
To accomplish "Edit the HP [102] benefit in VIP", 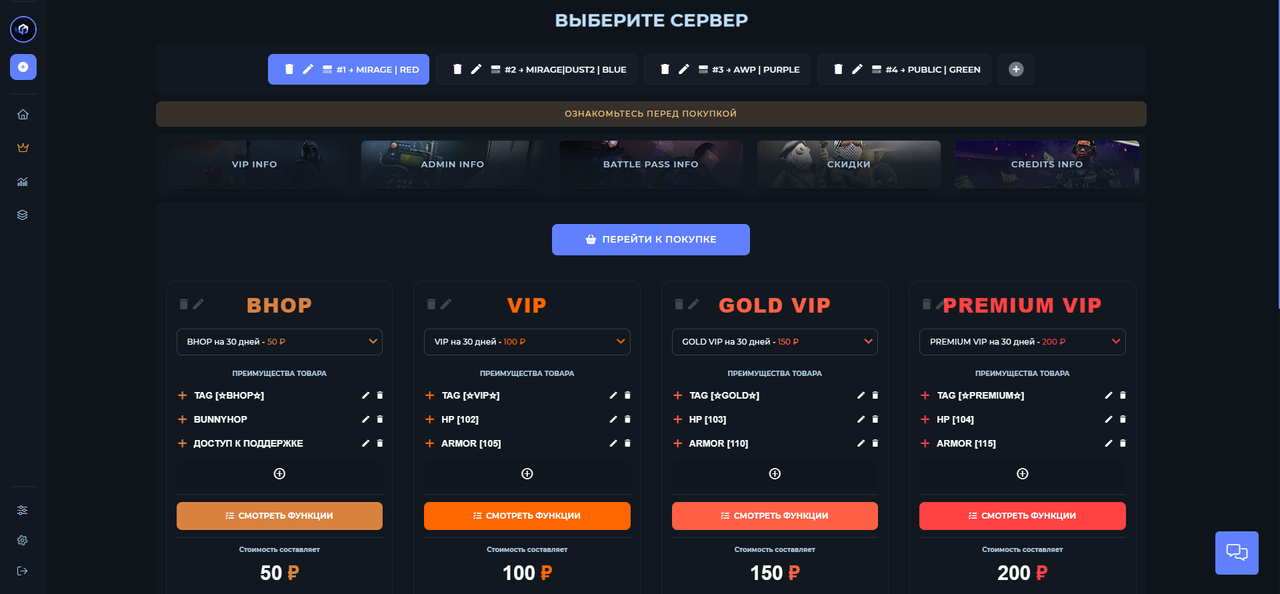I will pos(613,419).
